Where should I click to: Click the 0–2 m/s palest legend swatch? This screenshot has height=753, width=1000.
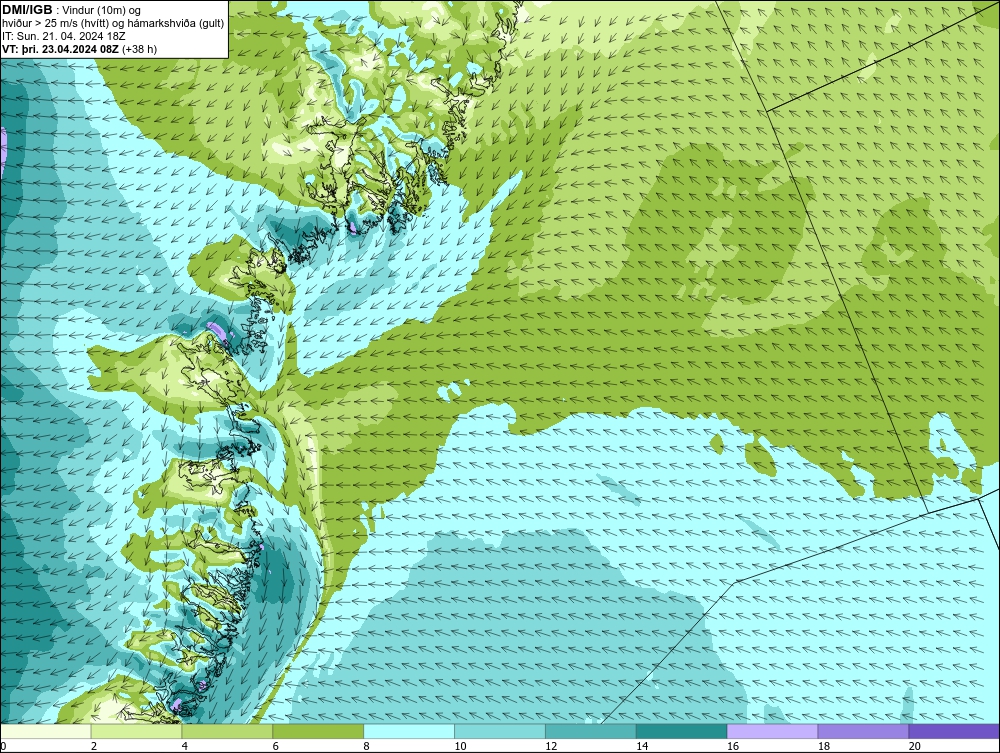46,731
